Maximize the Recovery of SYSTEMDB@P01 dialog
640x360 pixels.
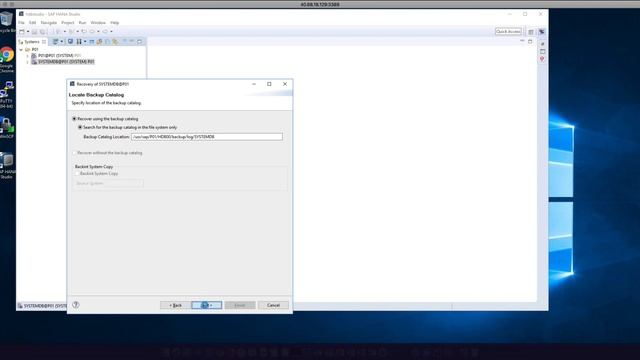(x=269, y=84)
